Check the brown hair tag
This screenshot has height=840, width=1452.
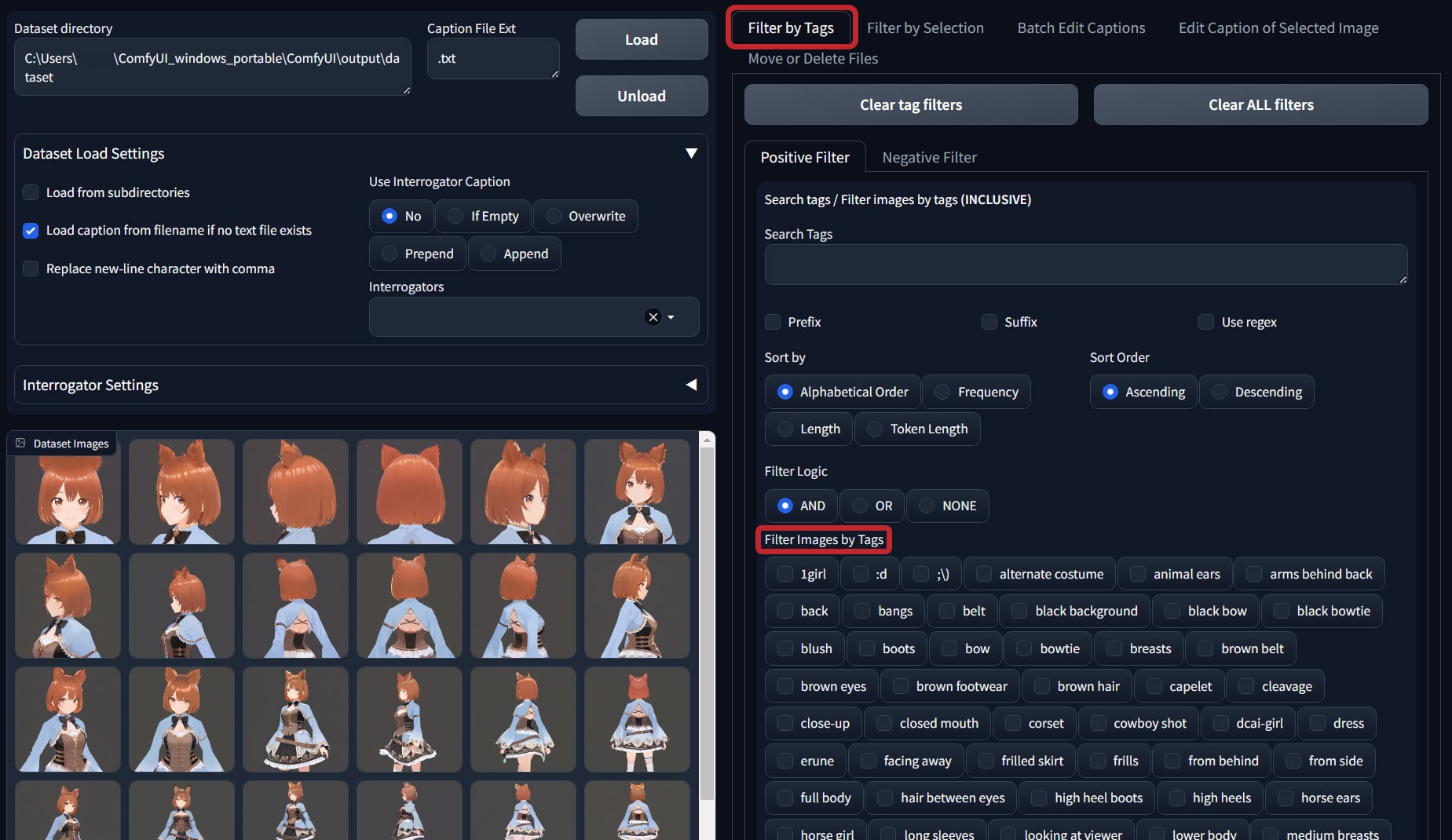click(x=1041, y=686)
